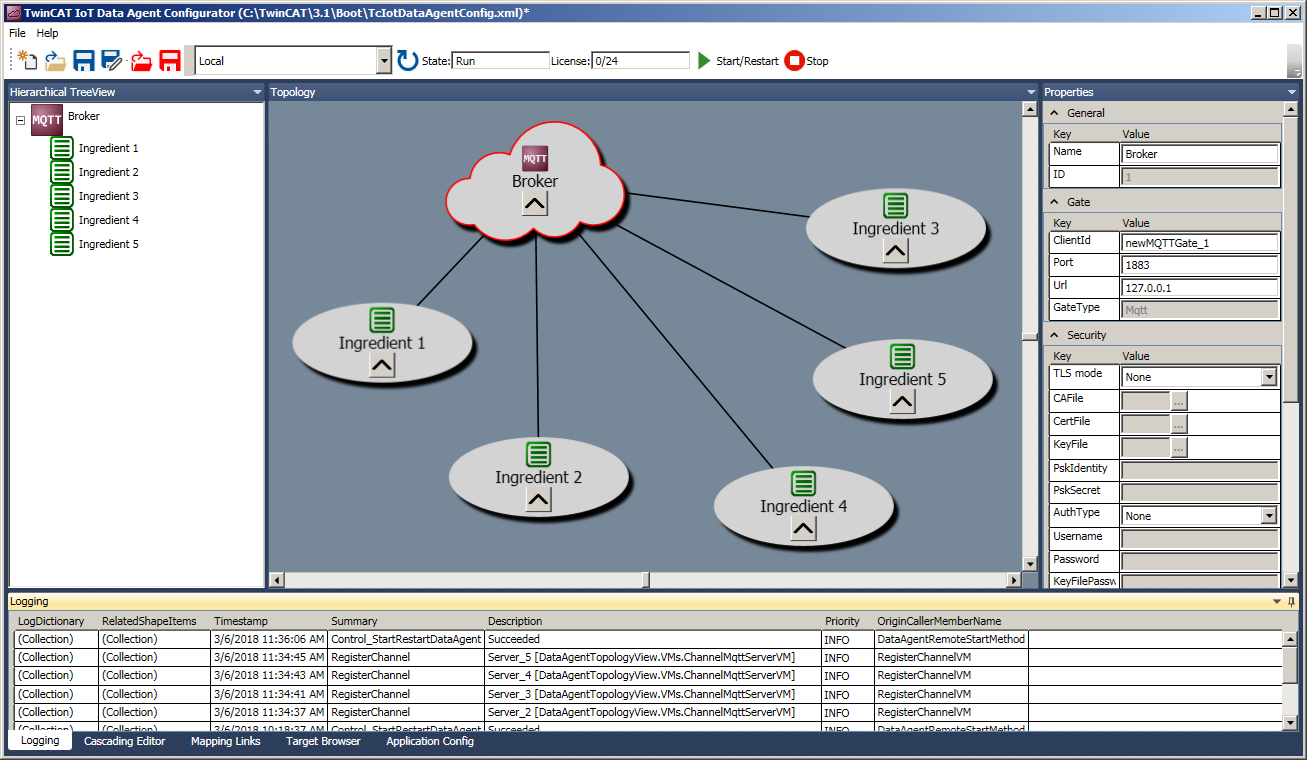Click the Name field containing Broker
Screen dimensions: 1307x760
click(1200, 154)
